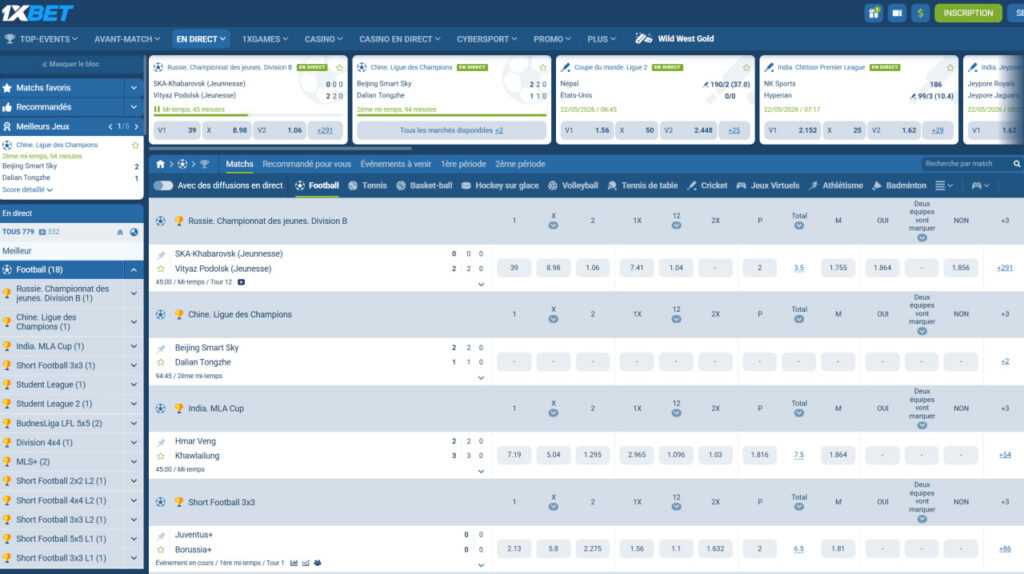Click Masquer le bloc link
Image resolution: width=1024 pixels, height=574 pixels.
tap(71, 64)
